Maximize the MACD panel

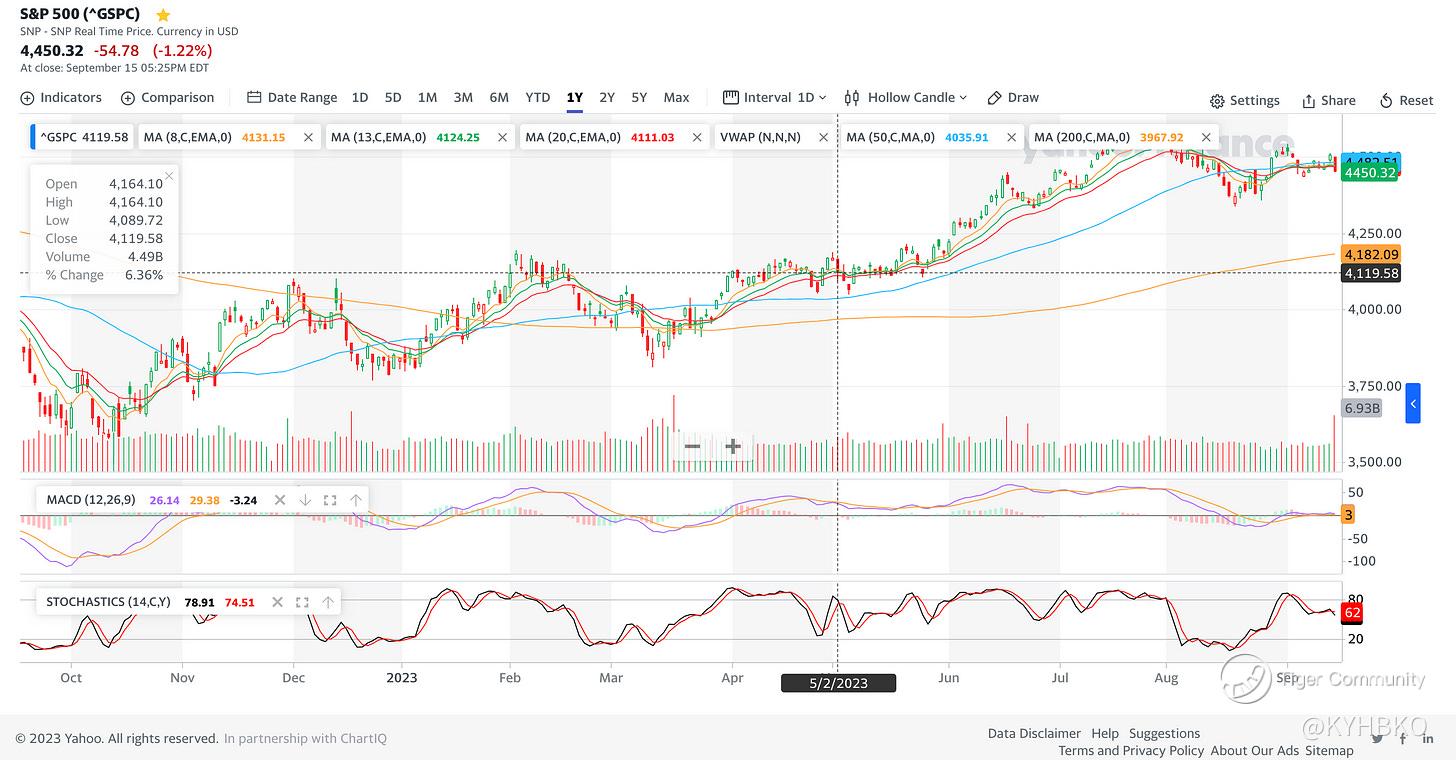point(330,500)
